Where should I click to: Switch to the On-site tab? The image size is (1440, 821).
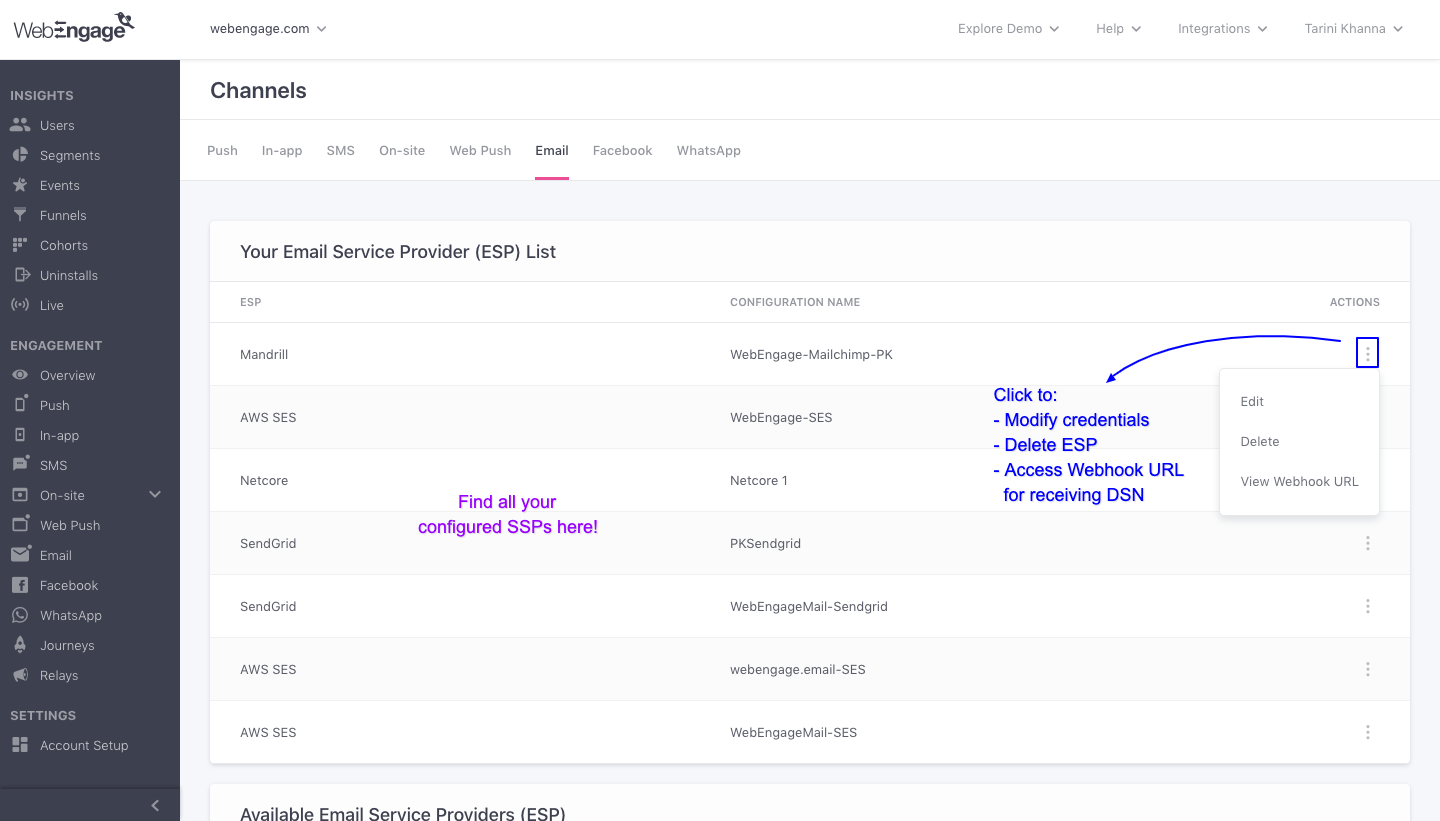402,150
